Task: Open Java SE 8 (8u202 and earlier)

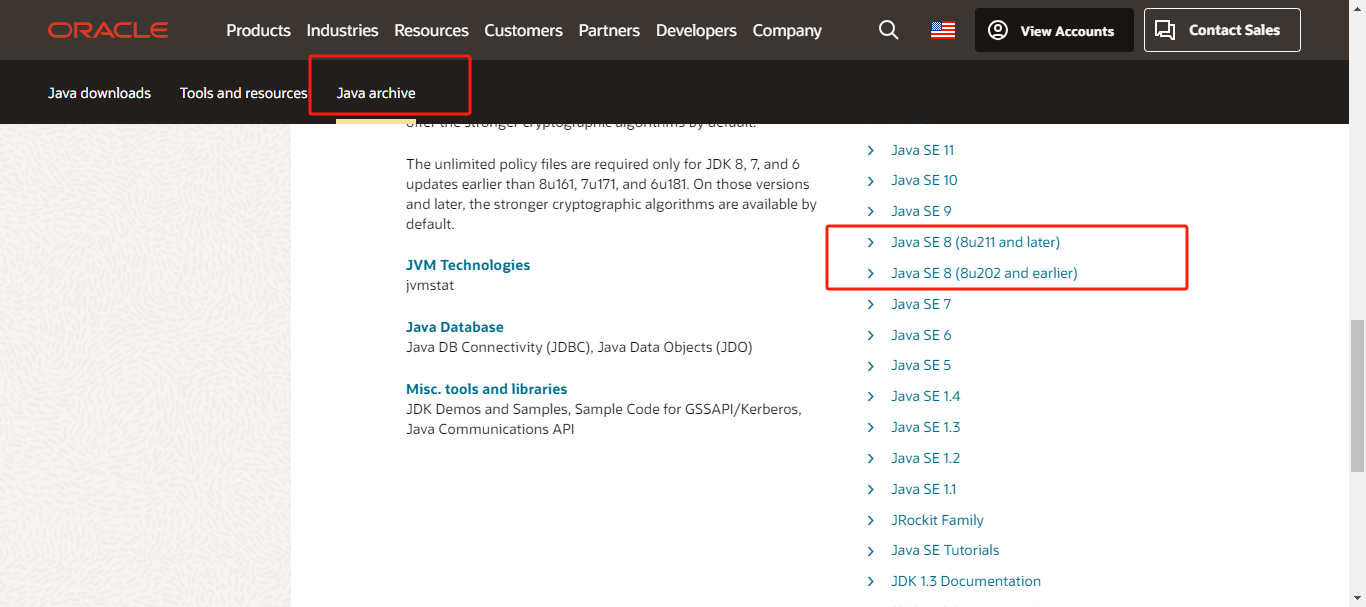Action: click(984, 273)
